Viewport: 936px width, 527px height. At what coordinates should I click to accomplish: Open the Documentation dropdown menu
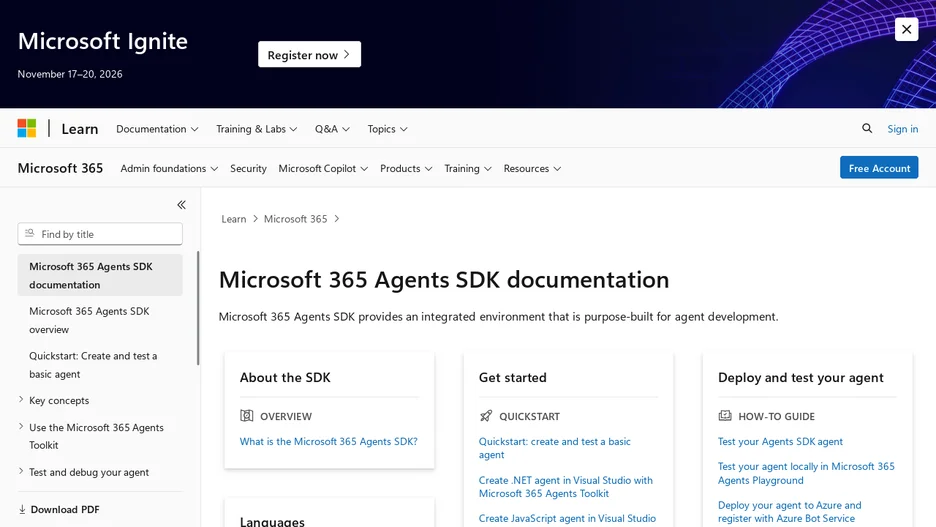[x=157, y=129]
